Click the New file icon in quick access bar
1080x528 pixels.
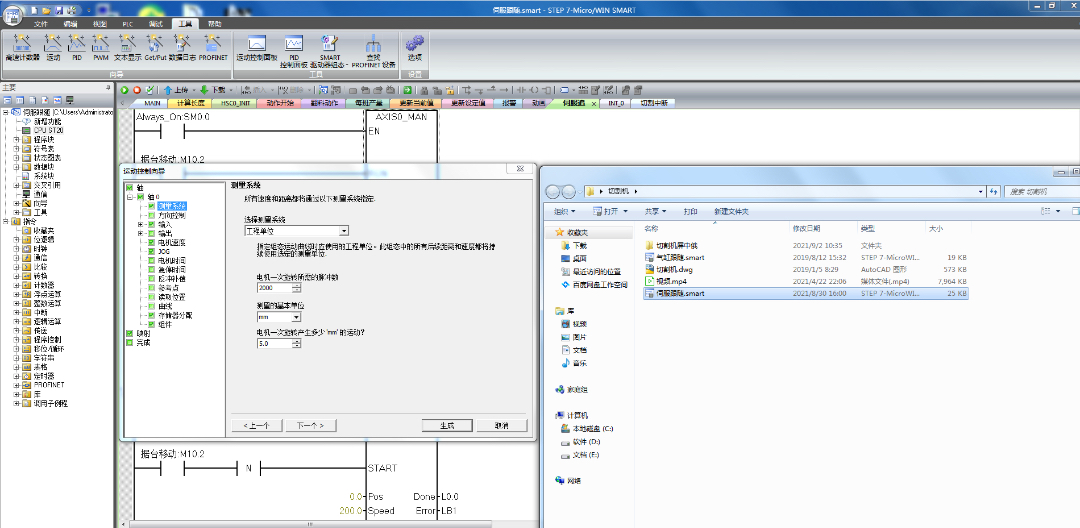34,11
